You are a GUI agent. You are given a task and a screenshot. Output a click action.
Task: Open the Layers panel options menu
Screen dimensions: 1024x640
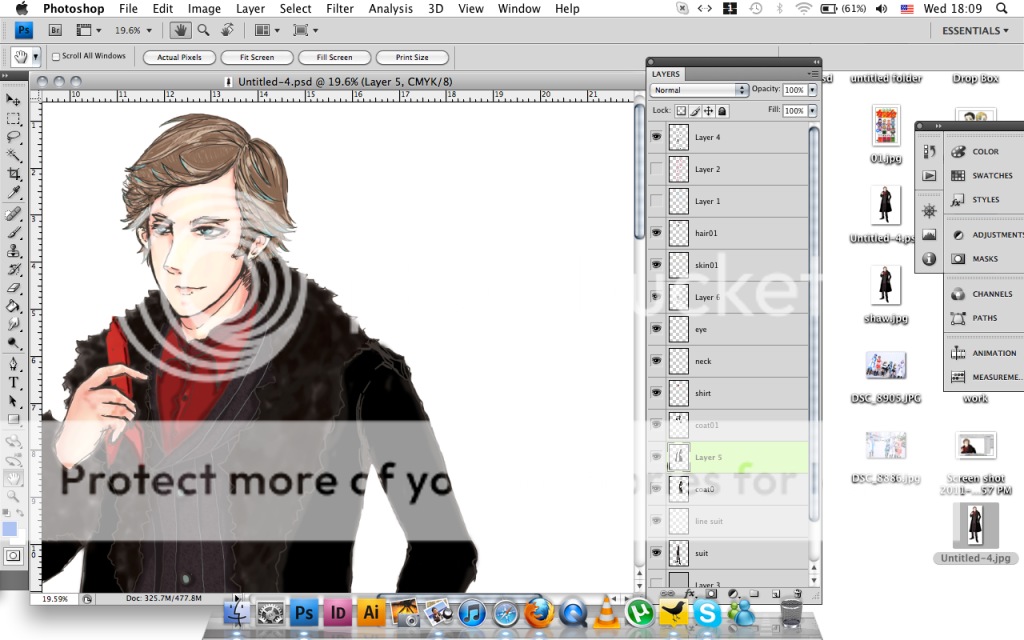[812, 74]
